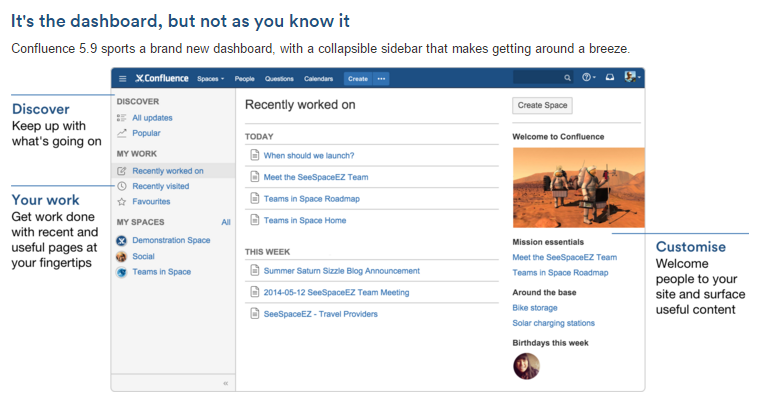Click the Popular trend chart icon
The image size is (772, 404).
122,133
